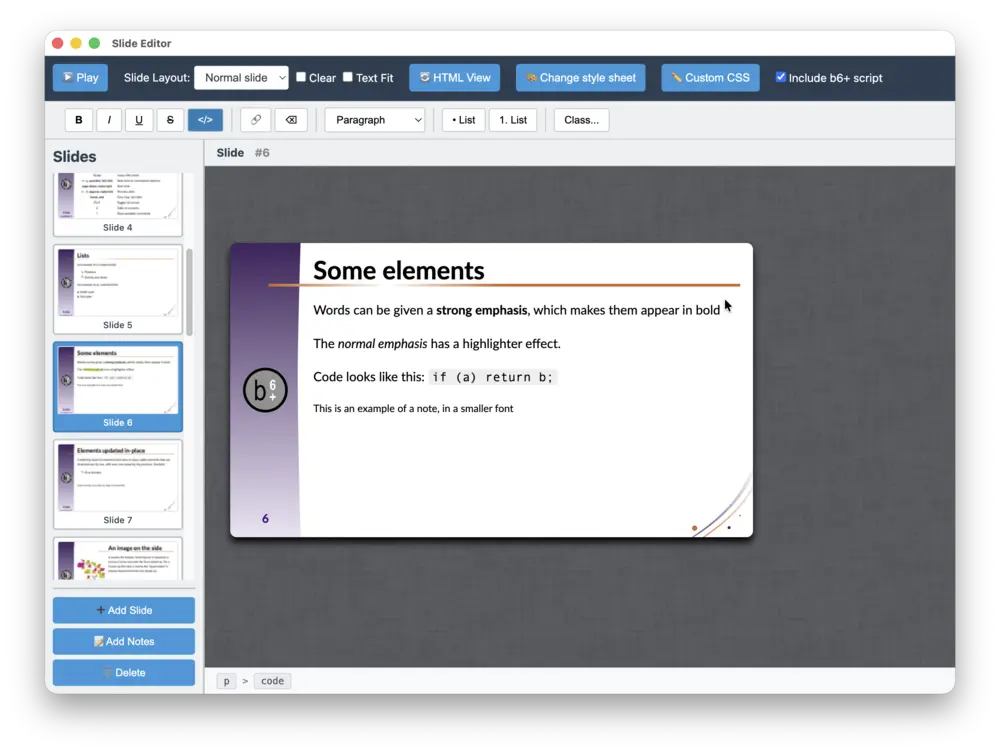Screen dimensions: 1000x753
Task: Toggle underline formatting
Action: click(138, 119)
